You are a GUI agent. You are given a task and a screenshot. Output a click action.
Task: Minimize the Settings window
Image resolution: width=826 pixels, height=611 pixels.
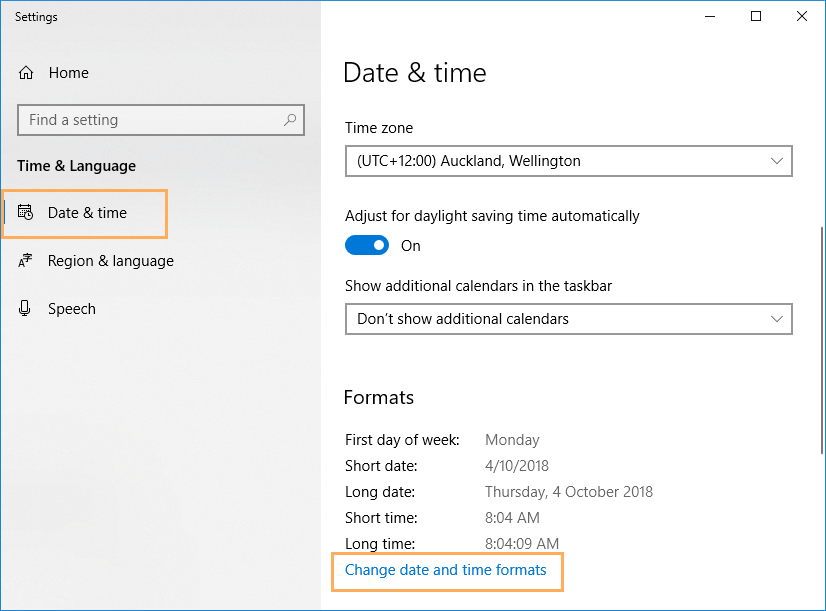click(x=710, y=16)
